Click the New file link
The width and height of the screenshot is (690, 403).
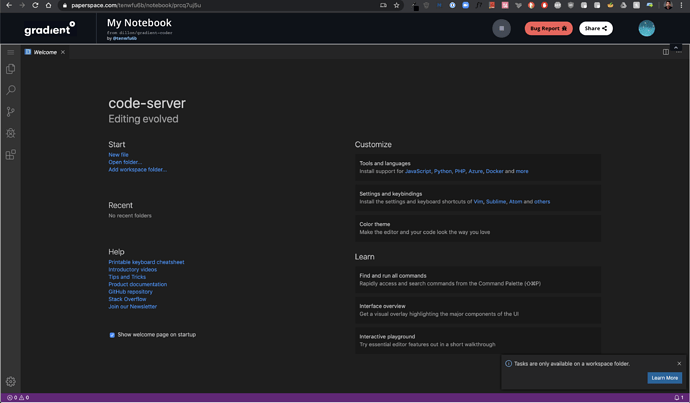coord(118,154)
